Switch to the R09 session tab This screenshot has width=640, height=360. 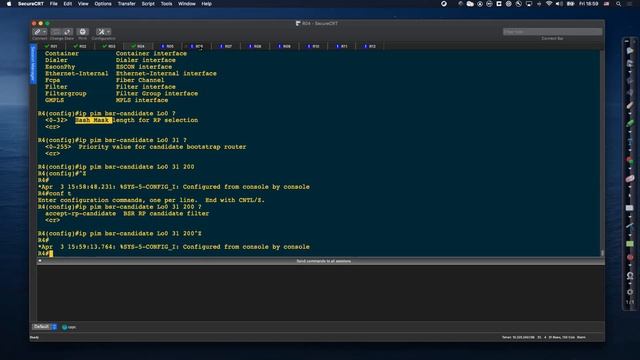[x=284, y=46]
